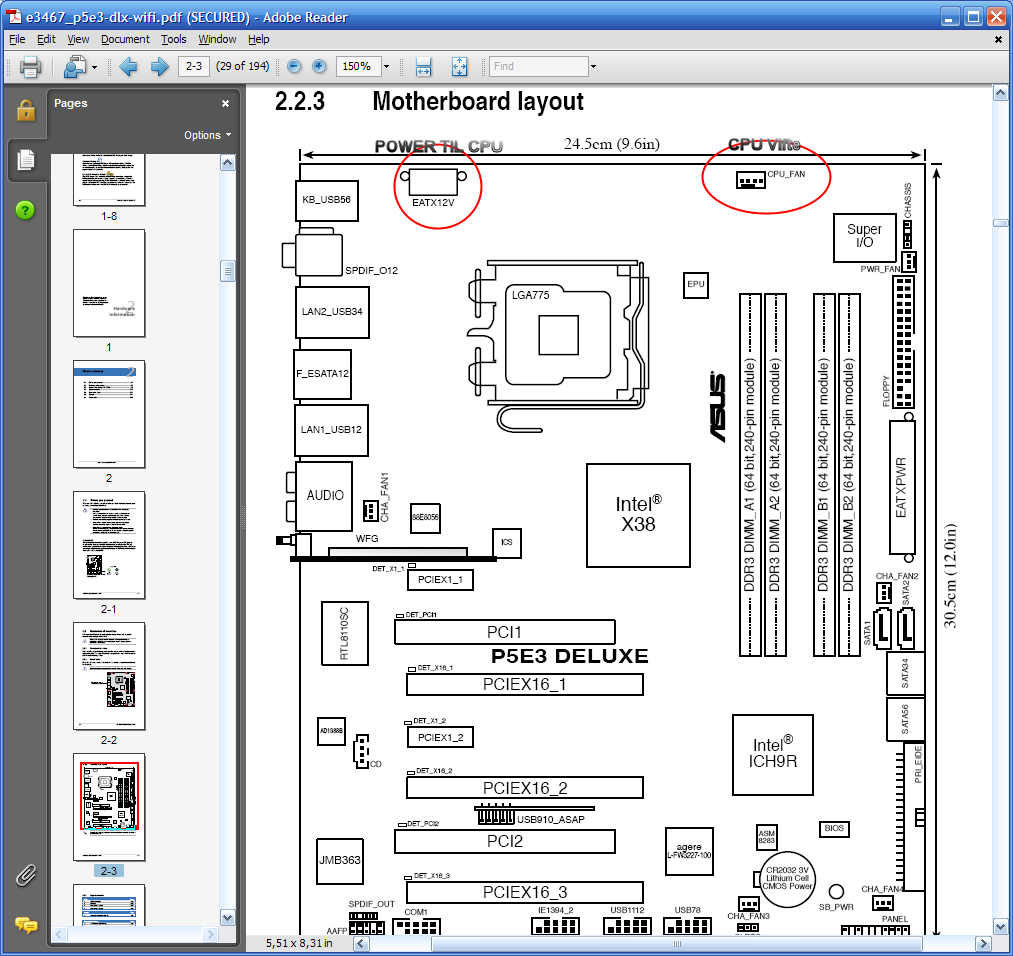1013x956 pixels.
Task: Click the Pages panel scroll down arrow
Action: pyautogui.click(x=227, y=917)
